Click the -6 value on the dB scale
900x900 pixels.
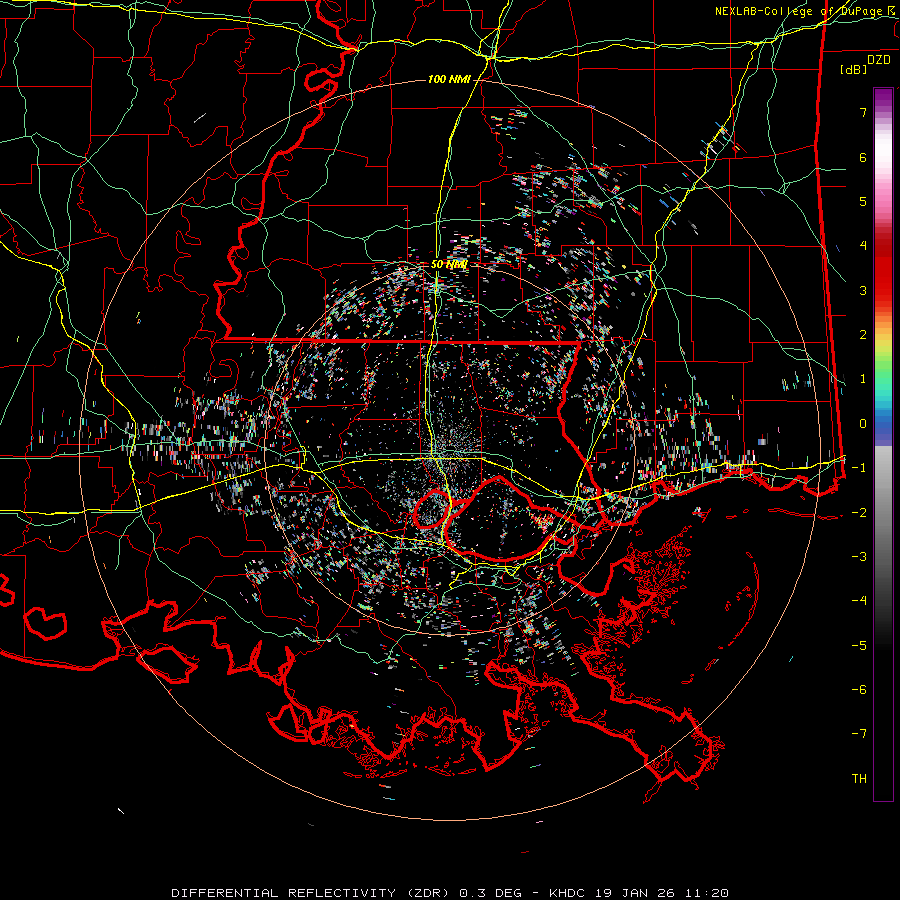[859, 690]
